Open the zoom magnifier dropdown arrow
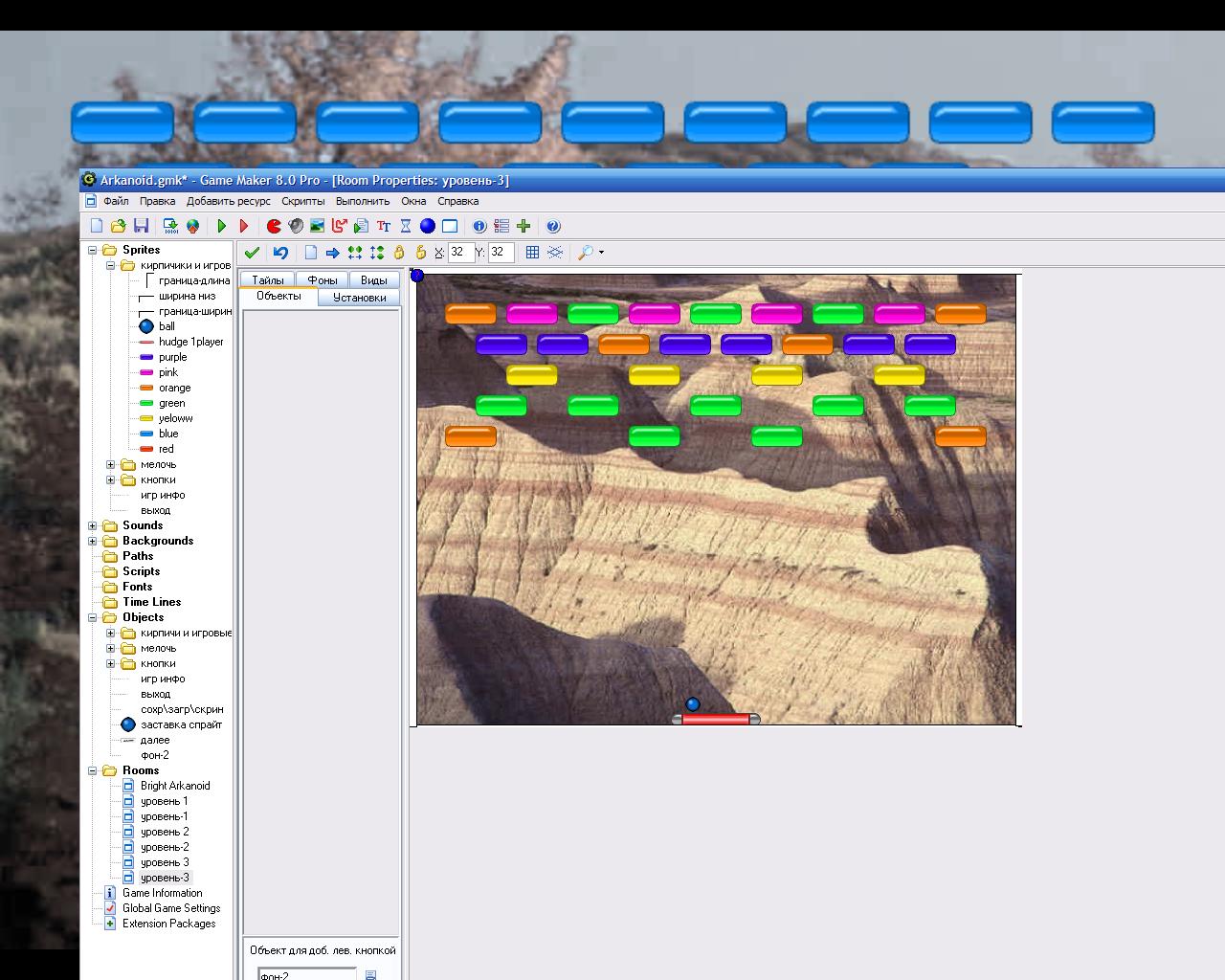Viewport: 1225px width, 980px height. [x=601, y=253]
